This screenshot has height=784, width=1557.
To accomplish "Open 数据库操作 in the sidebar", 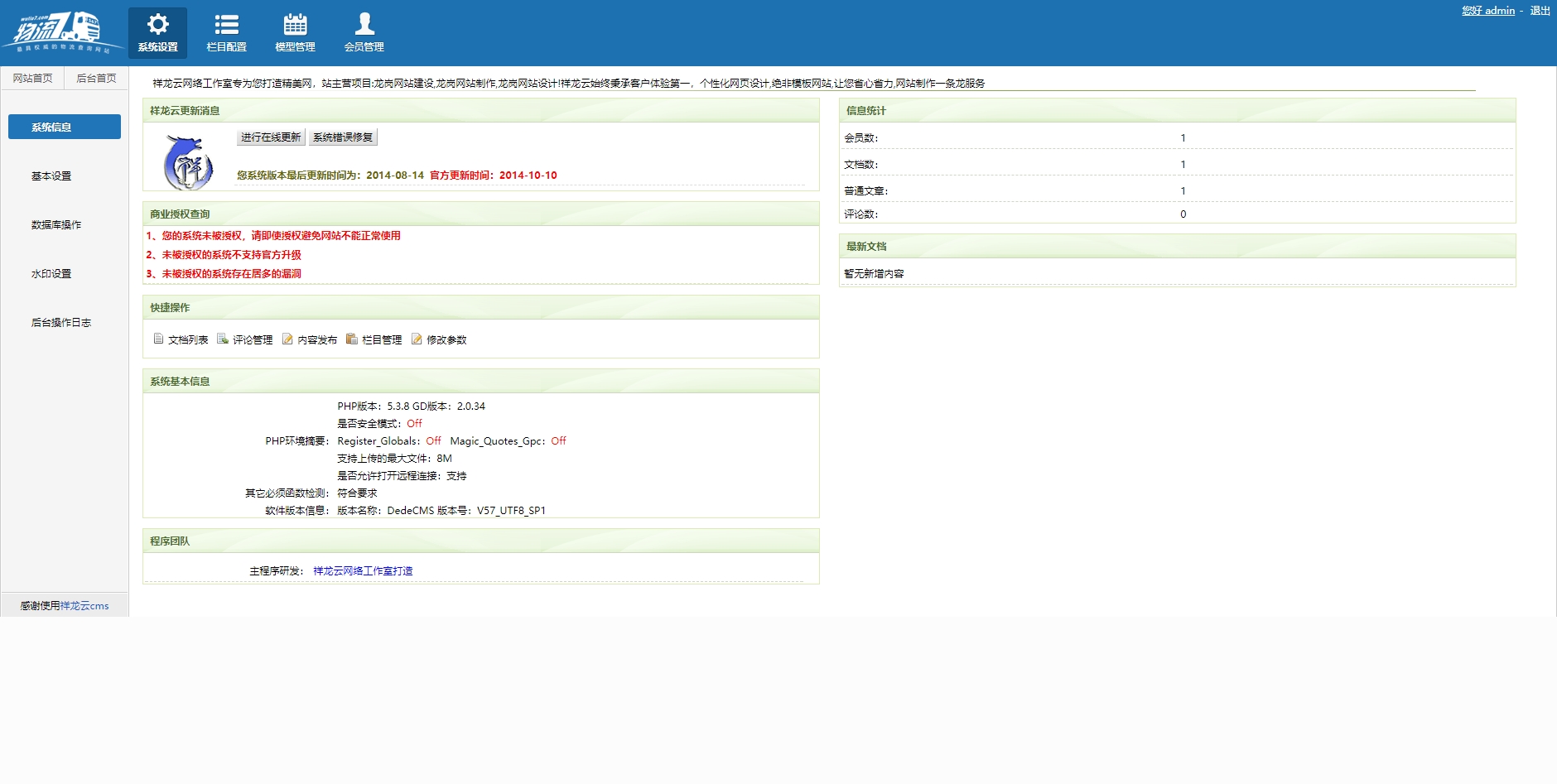I will [x=56, y=224].
